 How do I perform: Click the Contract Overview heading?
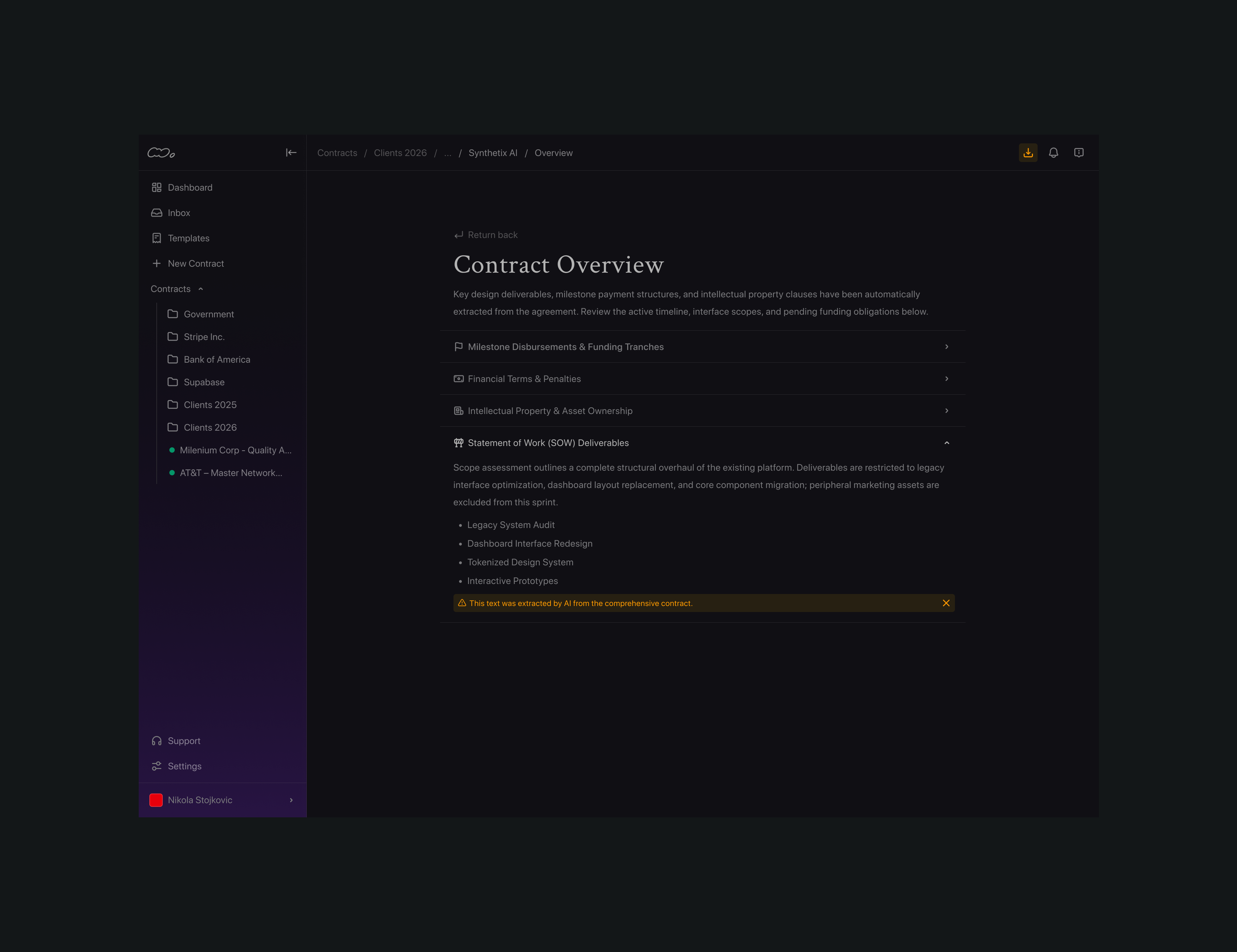[x=558, y=264]
